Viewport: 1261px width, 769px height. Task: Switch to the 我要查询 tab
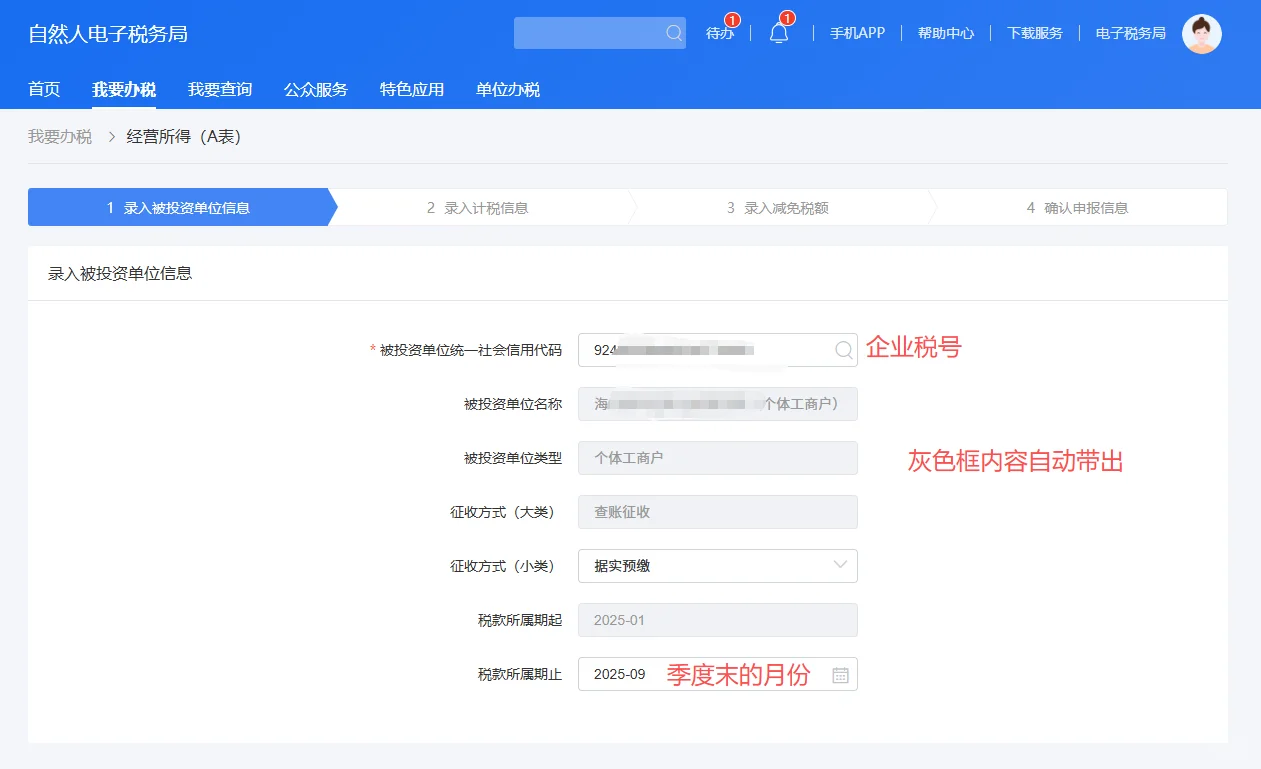point(220,89)
